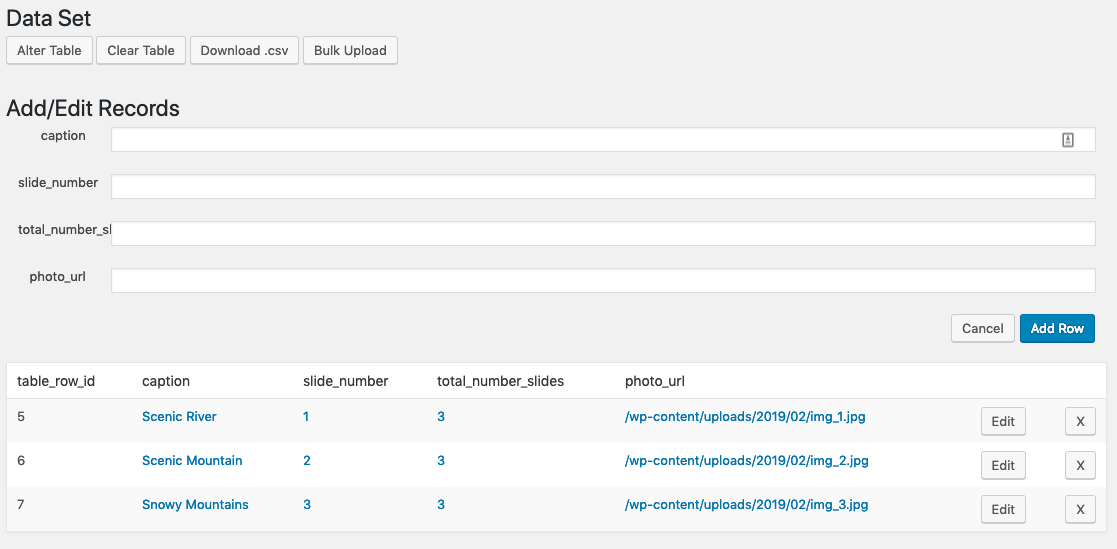This screenshot has height=549, width=1117.
Task: Click into the slide_number input
Action: [x=603, y=187]
